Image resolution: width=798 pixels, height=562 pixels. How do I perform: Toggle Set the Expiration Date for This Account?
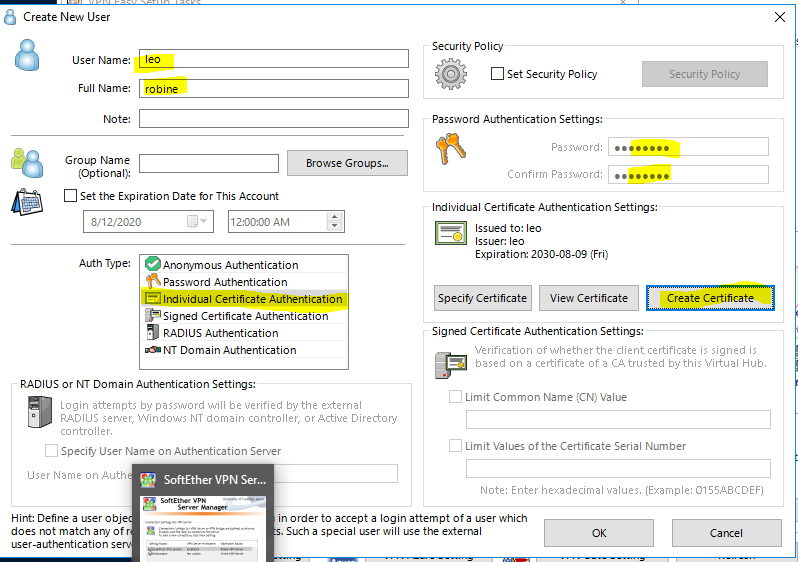click(x=70, y=196)
